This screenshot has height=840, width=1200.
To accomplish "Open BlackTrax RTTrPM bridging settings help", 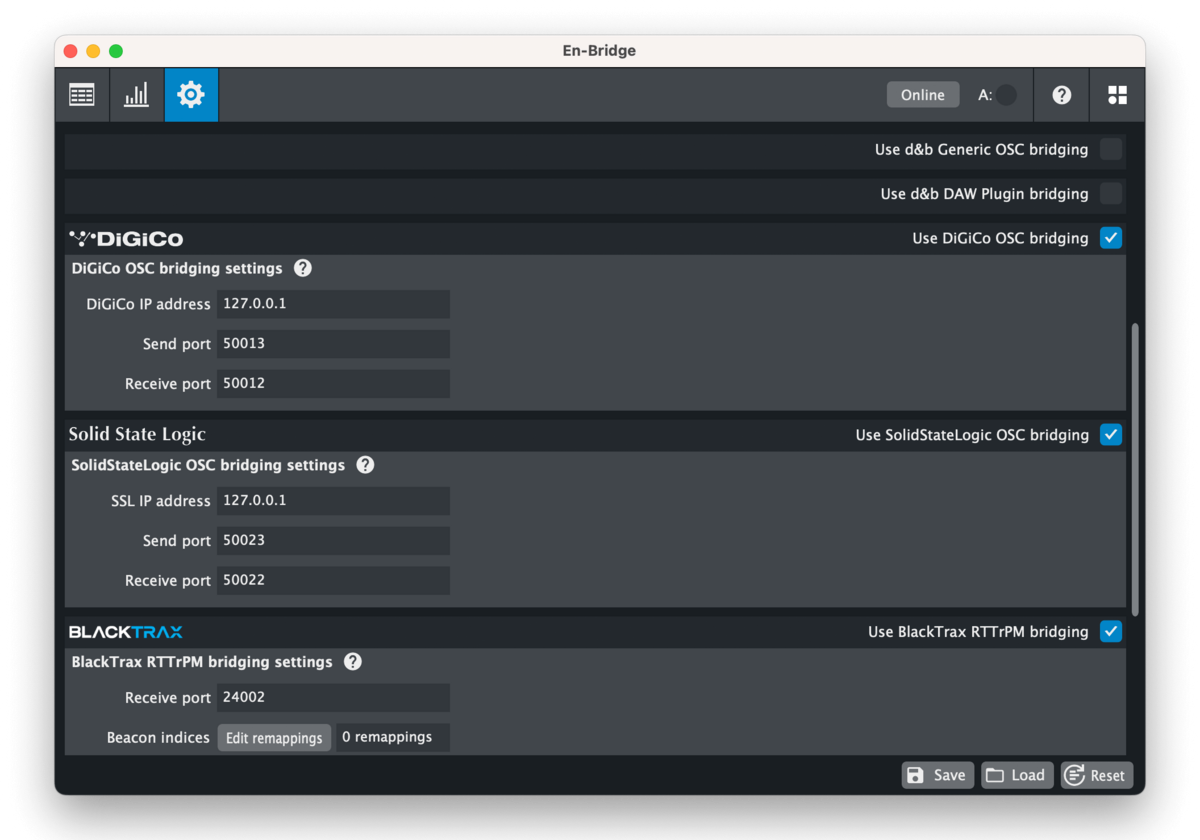I will pyautogui.click(x=352, y=662).
